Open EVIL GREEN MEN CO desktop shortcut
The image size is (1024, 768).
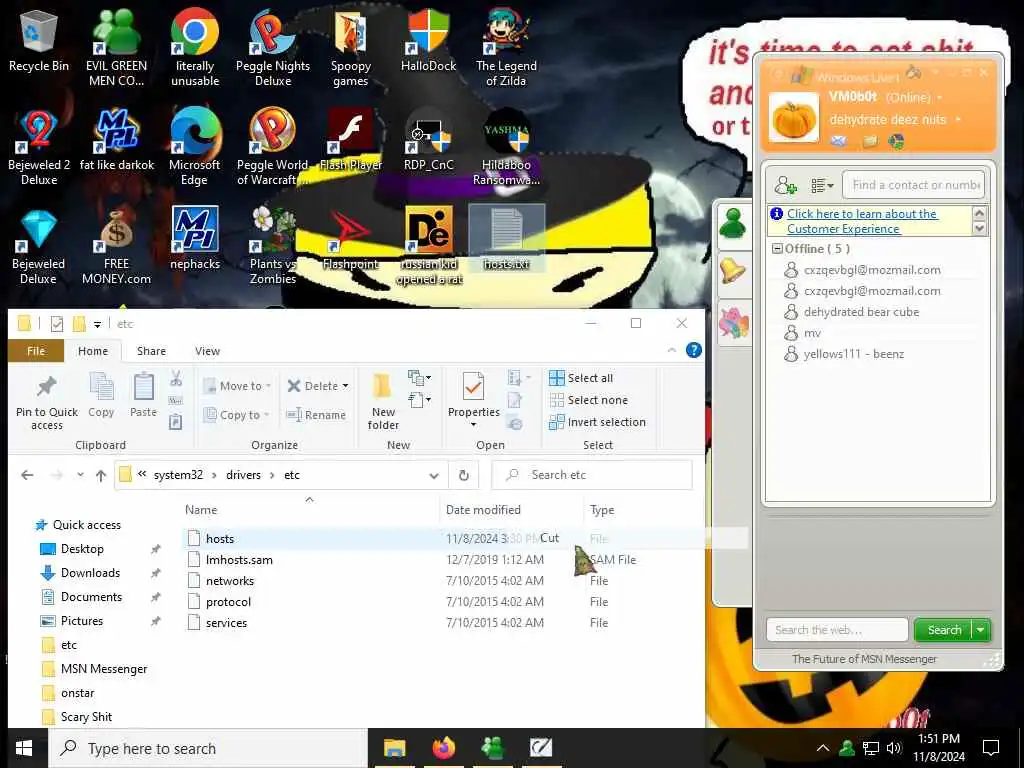pos(116,47)
